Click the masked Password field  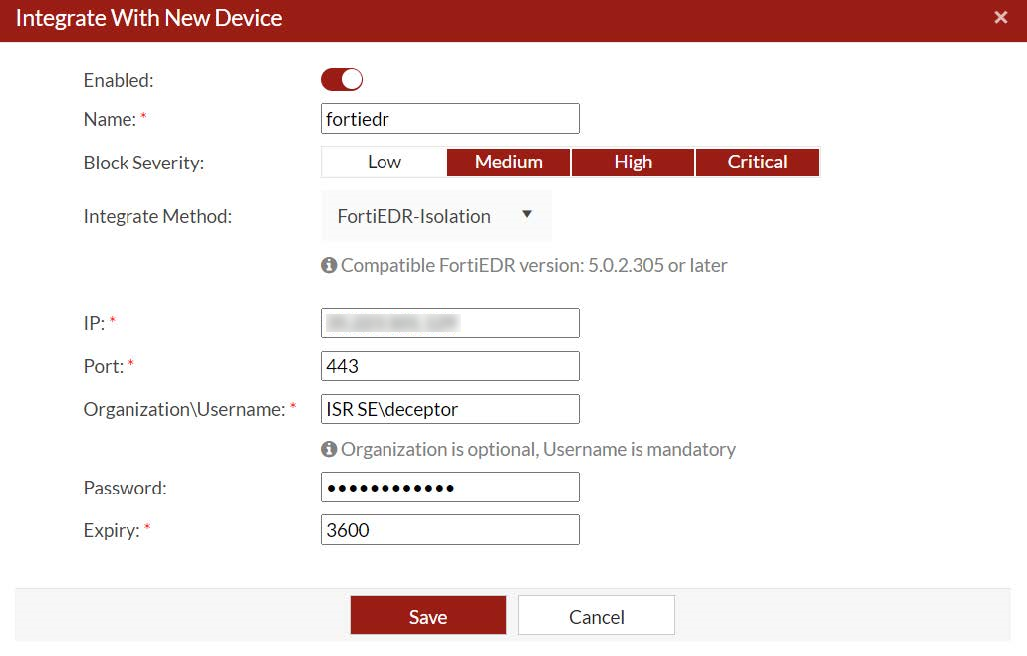click(x=450, y=486)
